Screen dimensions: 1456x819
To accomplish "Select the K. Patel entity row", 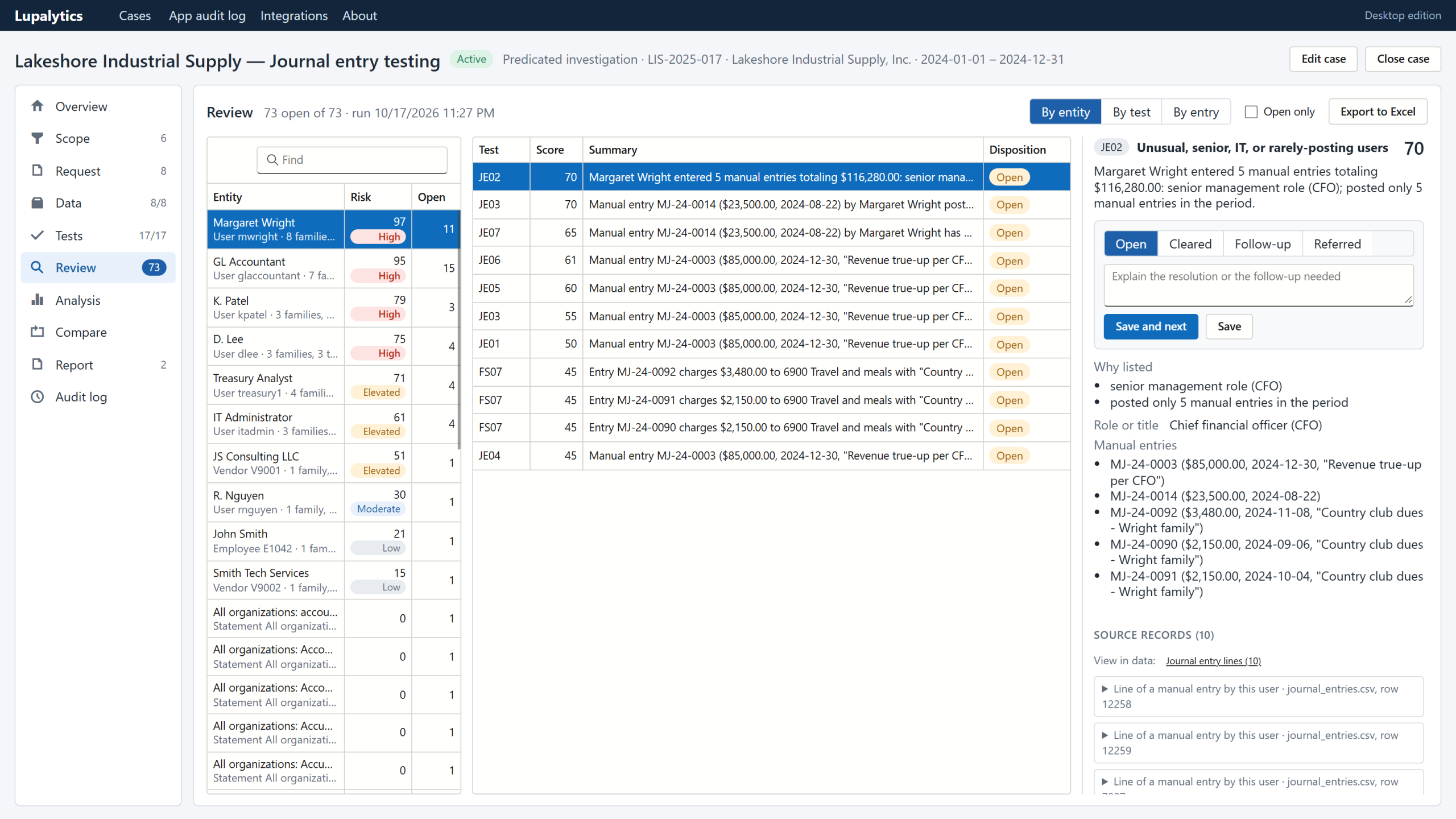I will pyautogui.click(x=333, y=308).
